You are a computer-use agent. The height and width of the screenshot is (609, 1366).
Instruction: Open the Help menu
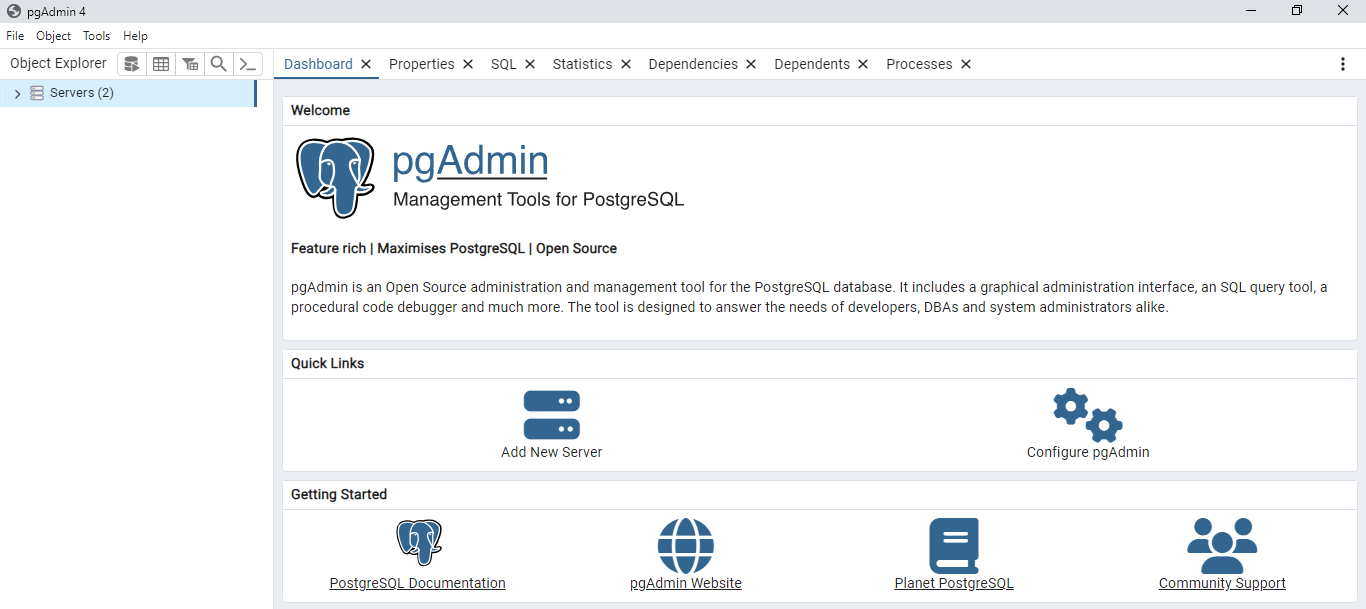(135, 36)
